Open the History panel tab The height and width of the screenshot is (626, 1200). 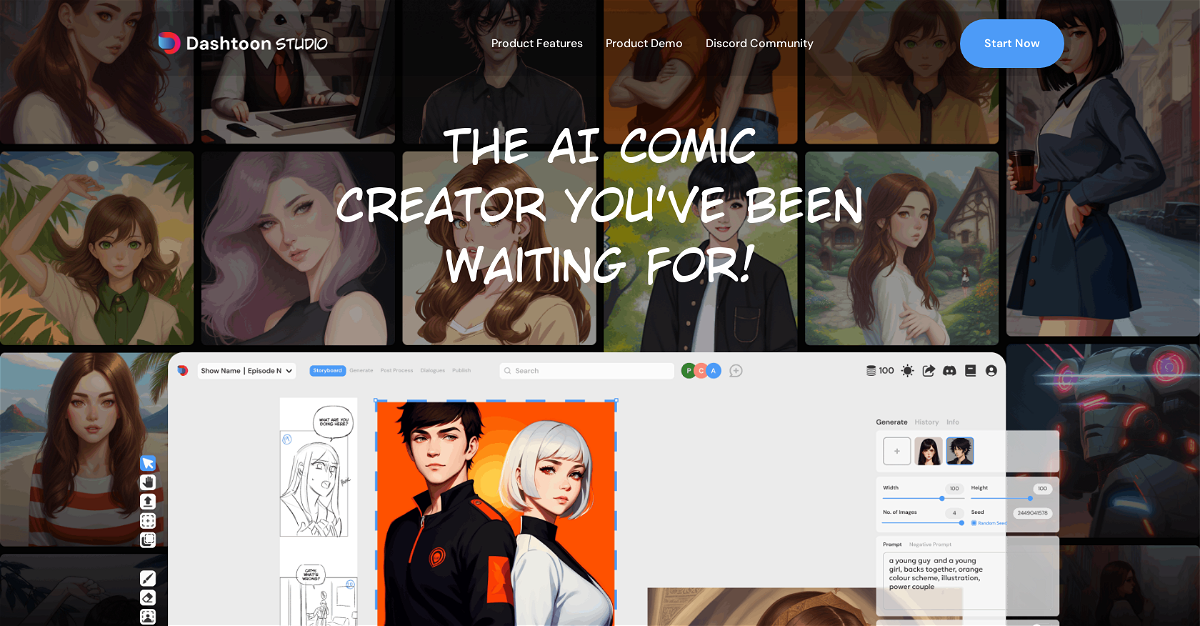(x=927, y=422)
